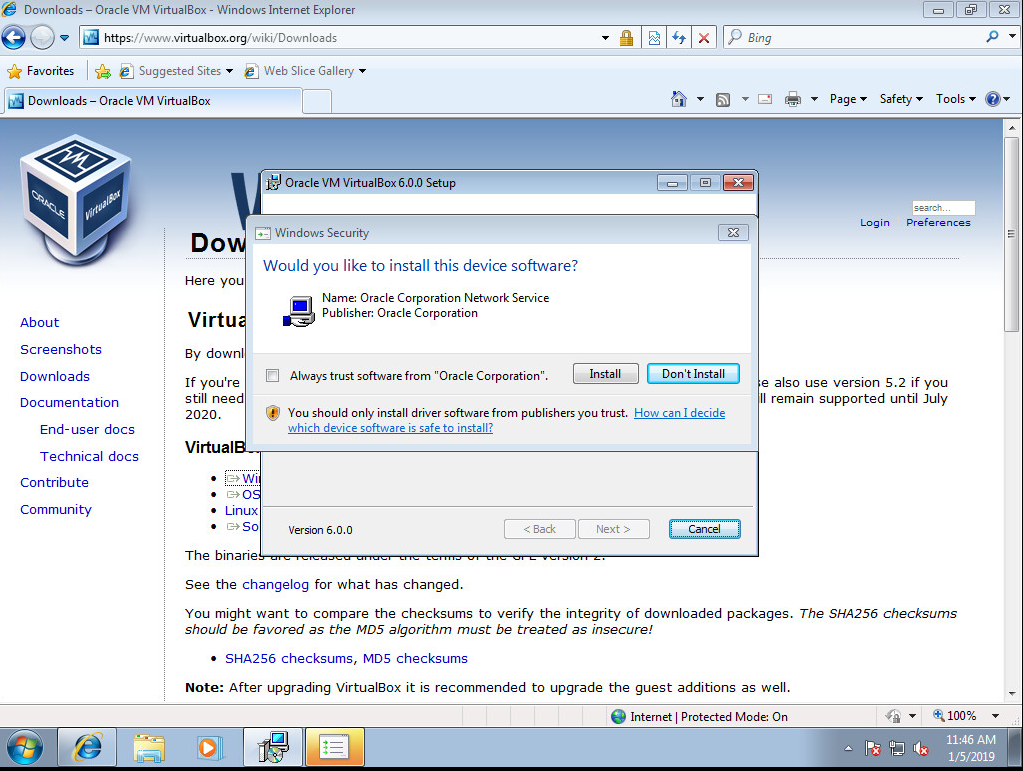The height and width of the screenshot is (771, 1023).
Task: Open the MD5 checksums link
Action: point(415,659)
